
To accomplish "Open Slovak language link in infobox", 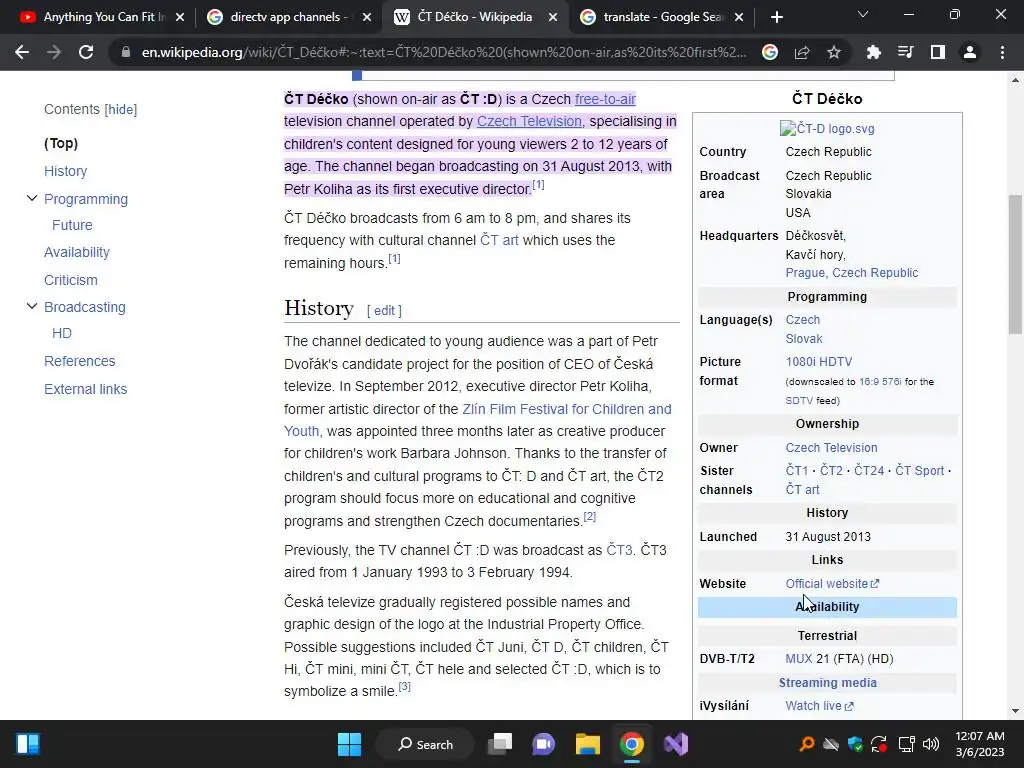I will (x=804, y=339).
